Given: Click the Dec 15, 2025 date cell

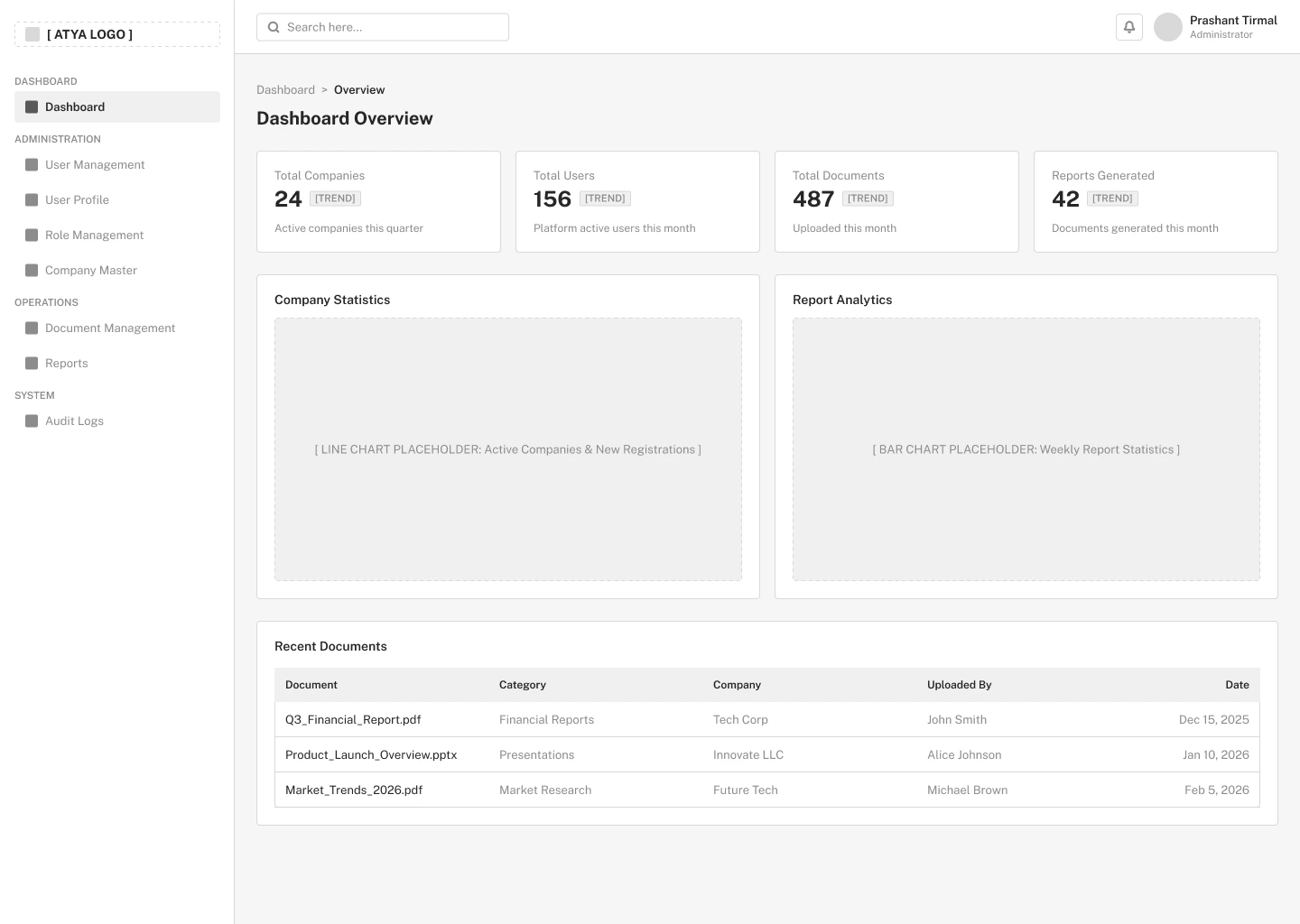Looking at the screenshot, I should point(1214,719).
